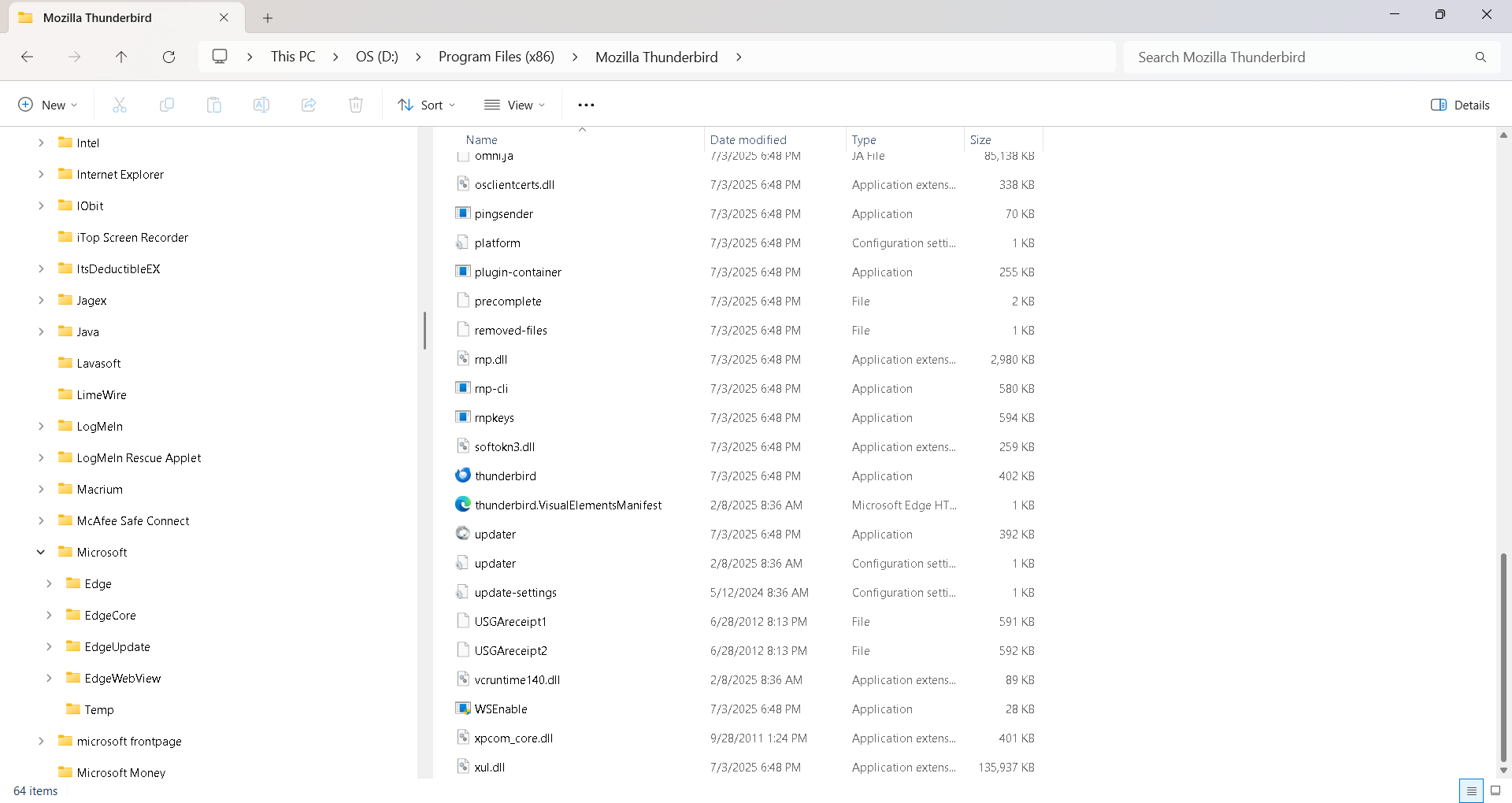This screenshot has width=1512, height=803.
Task: Expand chevron after This PC breadcrumb
Action: point(335,57)
